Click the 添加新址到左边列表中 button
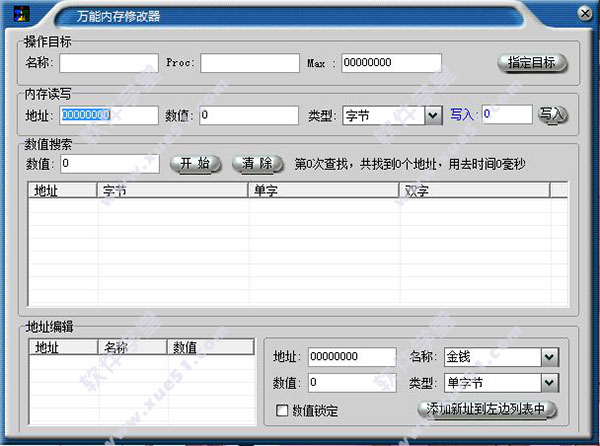 (486, 409)
